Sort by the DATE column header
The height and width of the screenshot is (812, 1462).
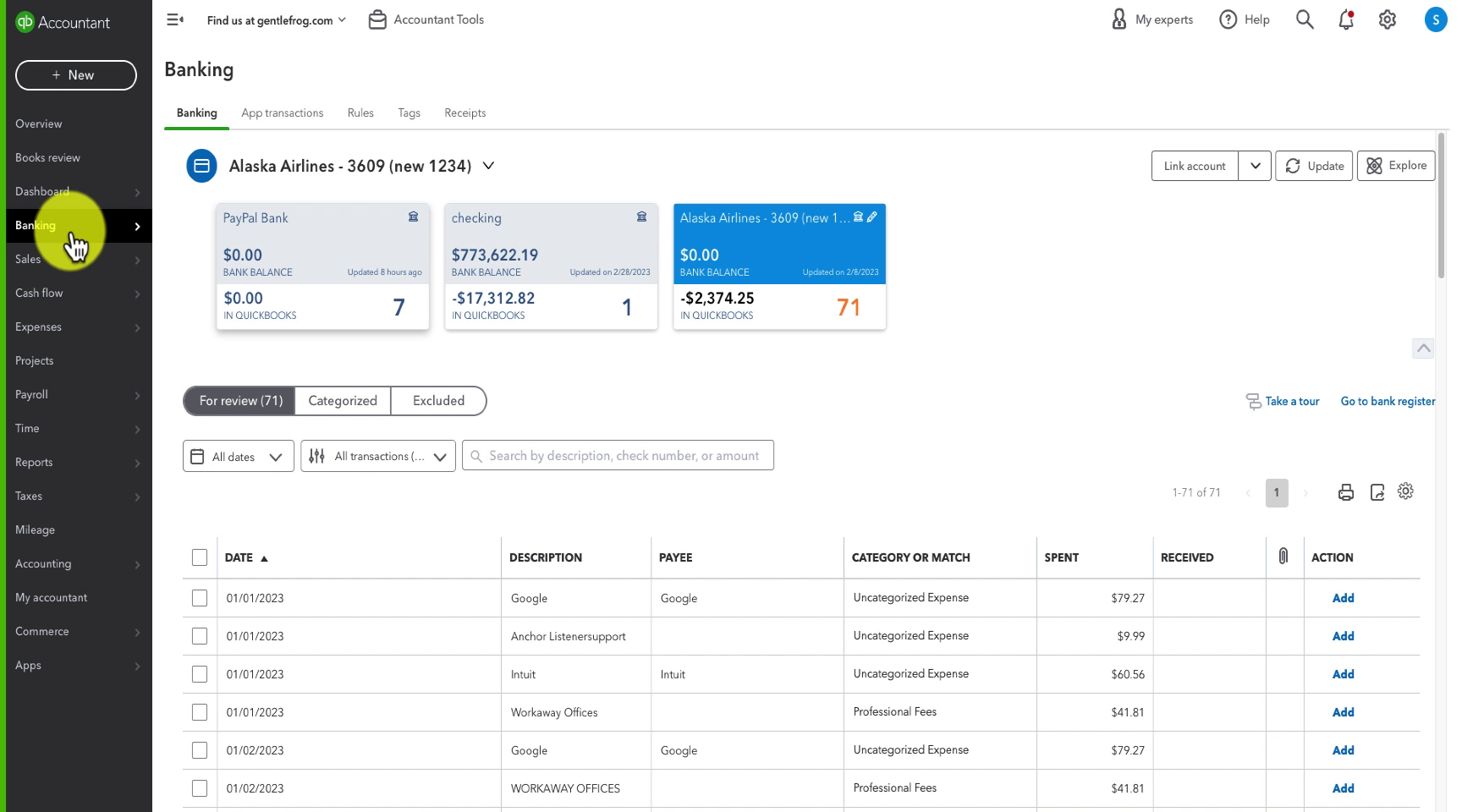tap(246, 557)
